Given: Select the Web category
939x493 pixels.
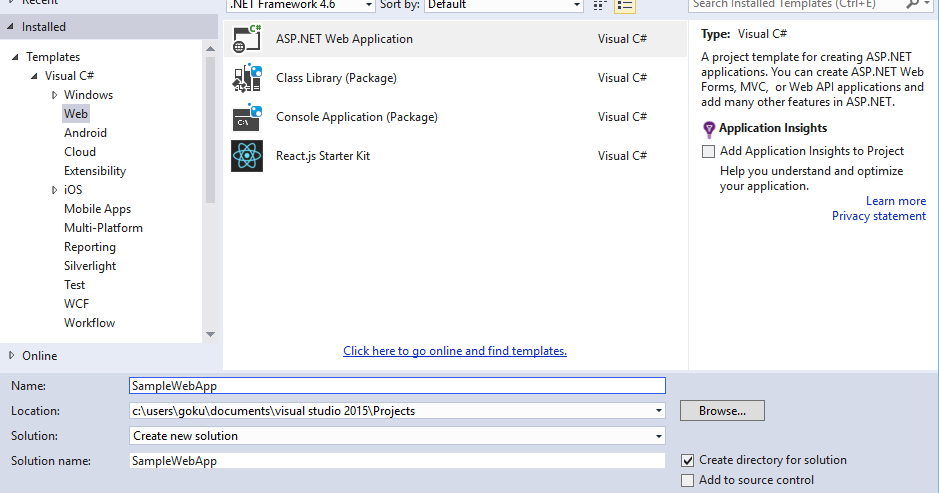Looking at the screenshot, I should 75,114.
